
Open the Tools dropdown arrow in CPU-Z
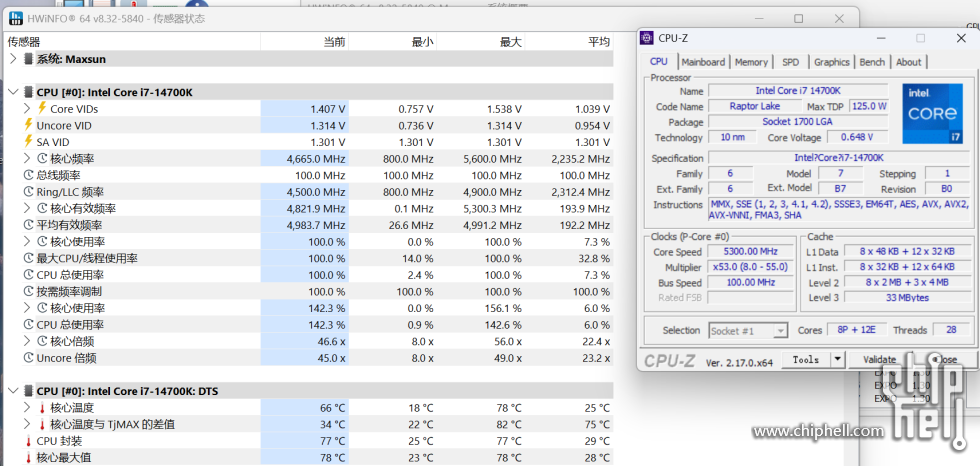click(837, 360)
